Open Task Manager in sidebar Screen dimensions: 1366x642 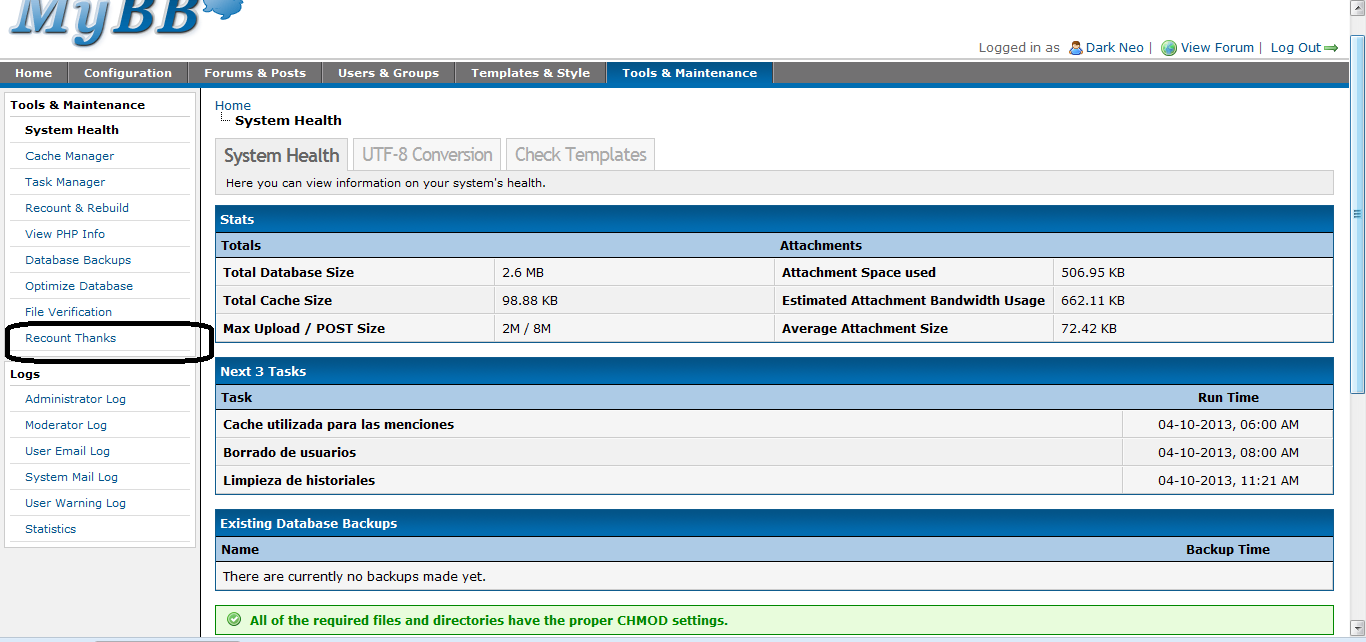click(x=65, y=182)
